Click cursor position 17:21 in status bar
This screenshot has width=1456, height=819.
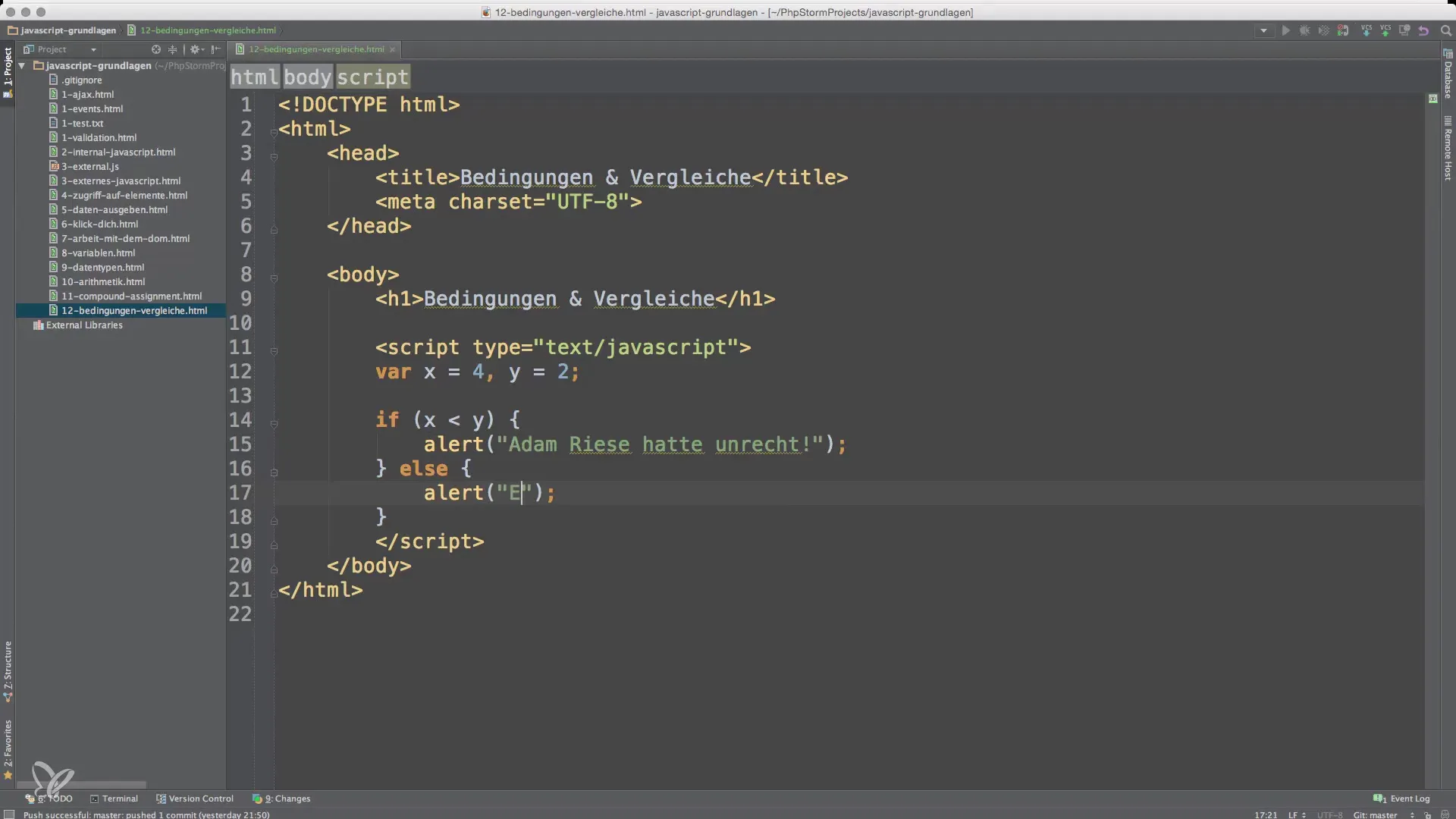1266,814
